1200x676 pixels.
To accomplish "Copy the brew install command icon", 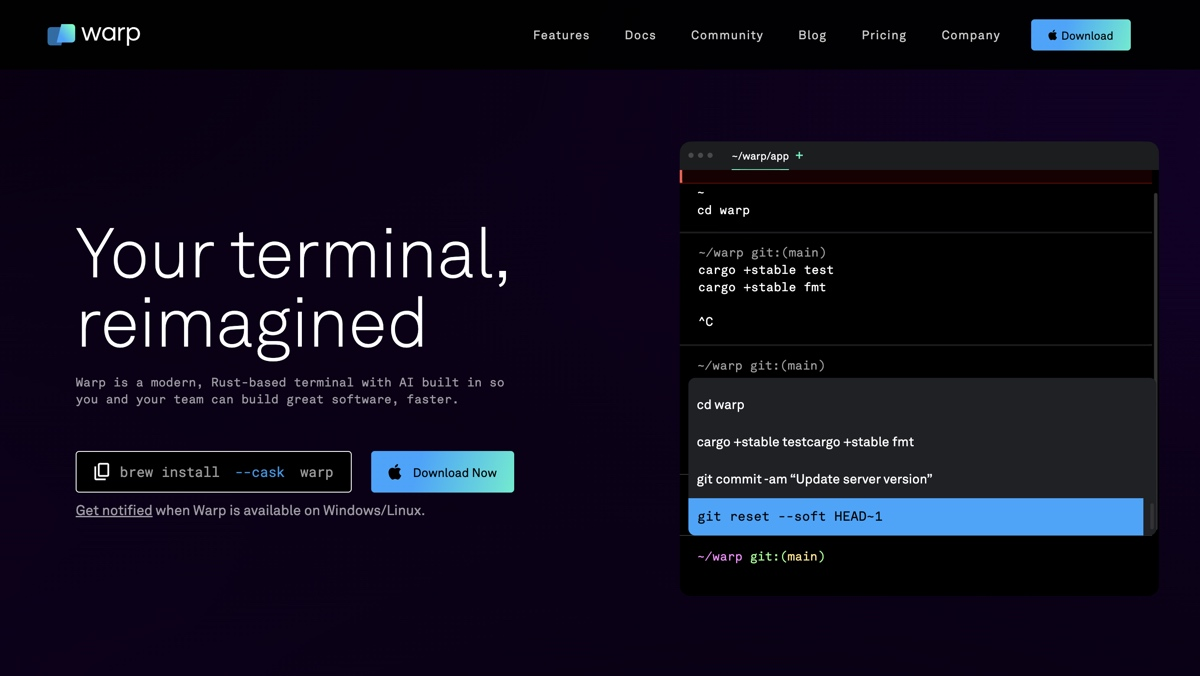I will tap(102, 472).
